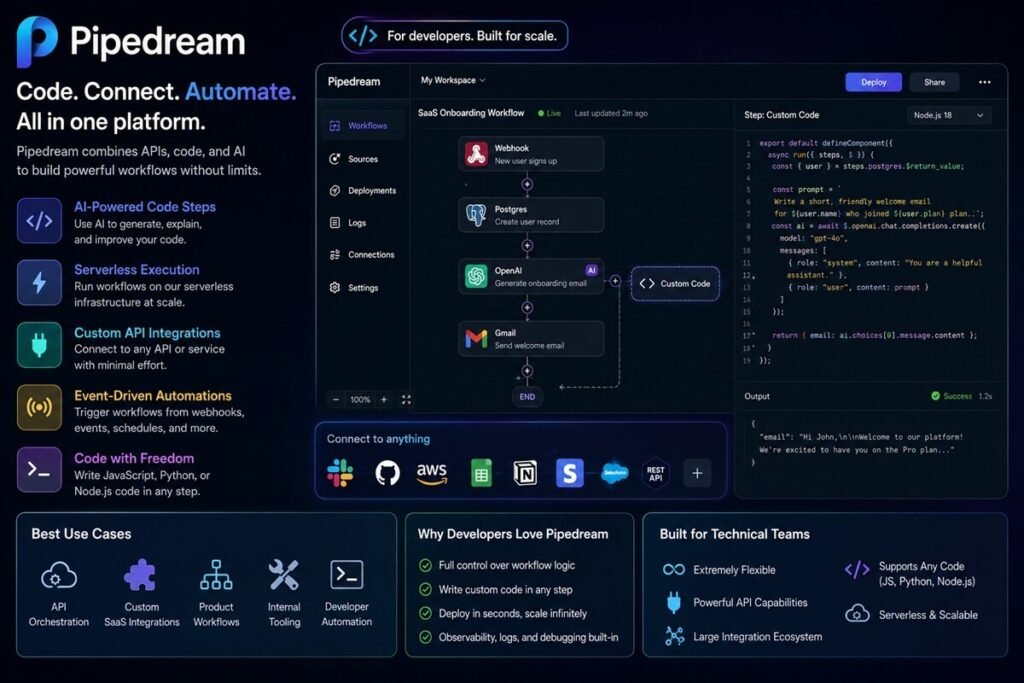Click check next to 'Full control over workflow logic'
The width and height of the screenshot is (1024, 683).
tap(425, 565)
